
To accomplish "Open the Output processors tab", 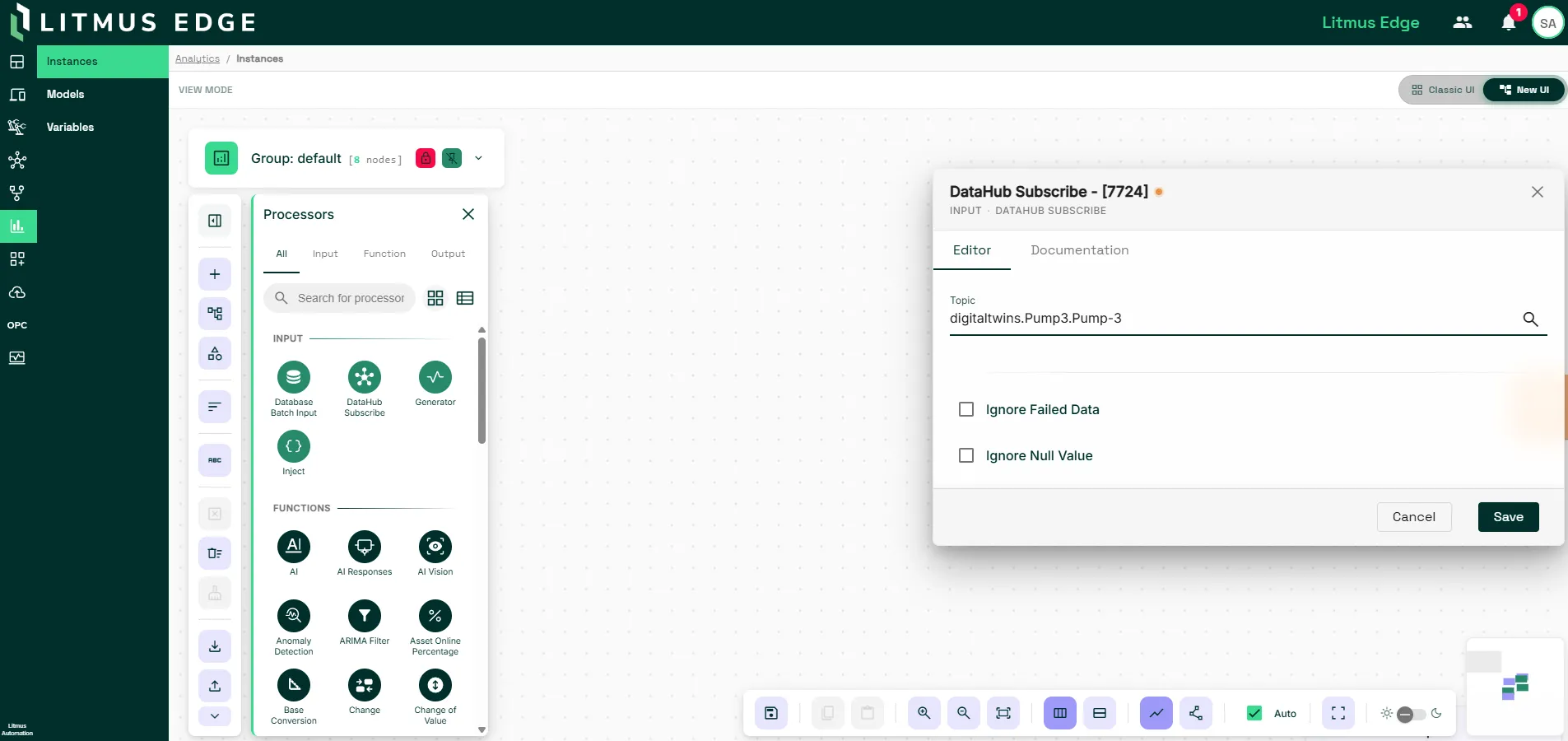I will [448, 254].
